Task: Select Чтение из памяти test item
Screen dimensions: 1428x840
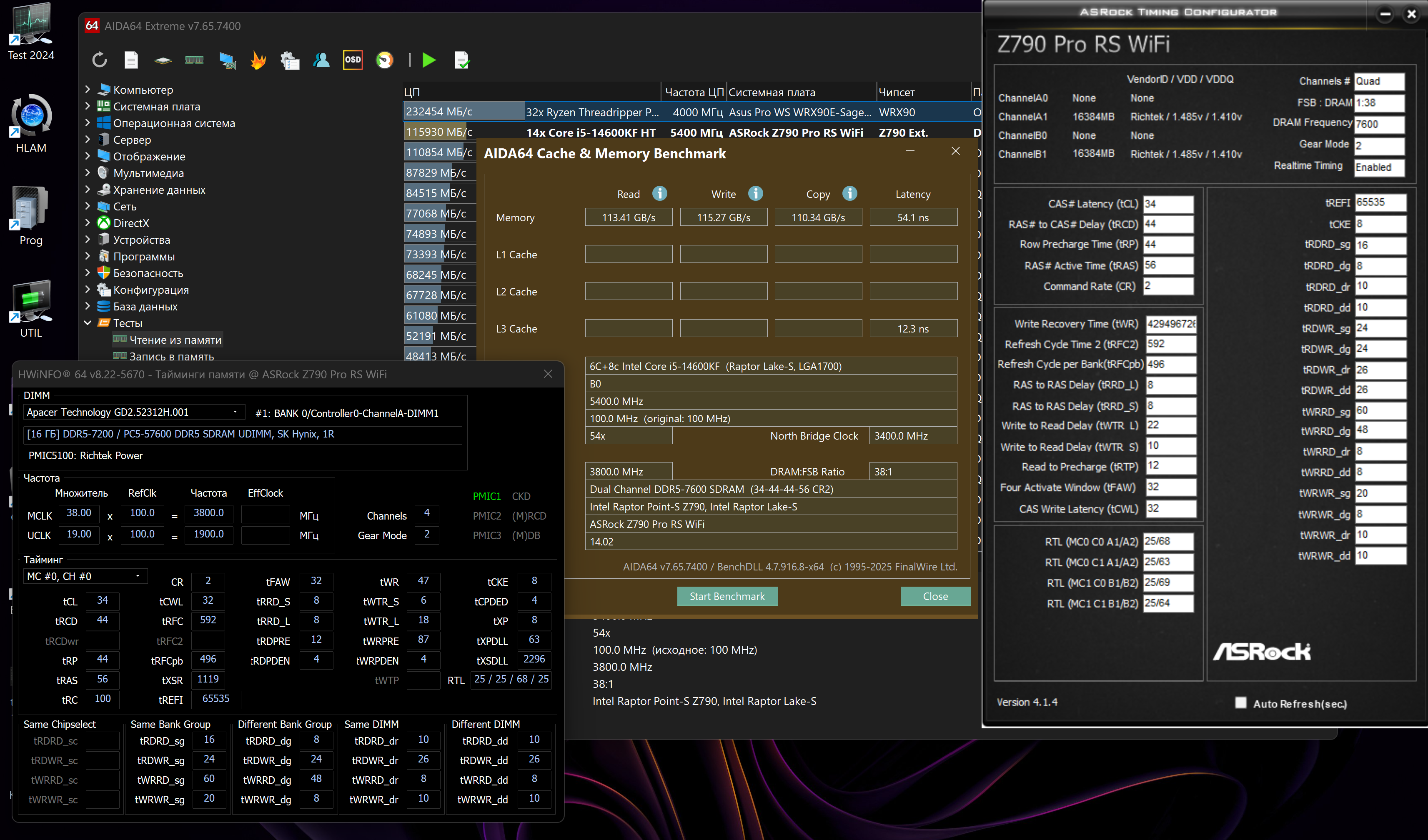Action: point(175,340)
